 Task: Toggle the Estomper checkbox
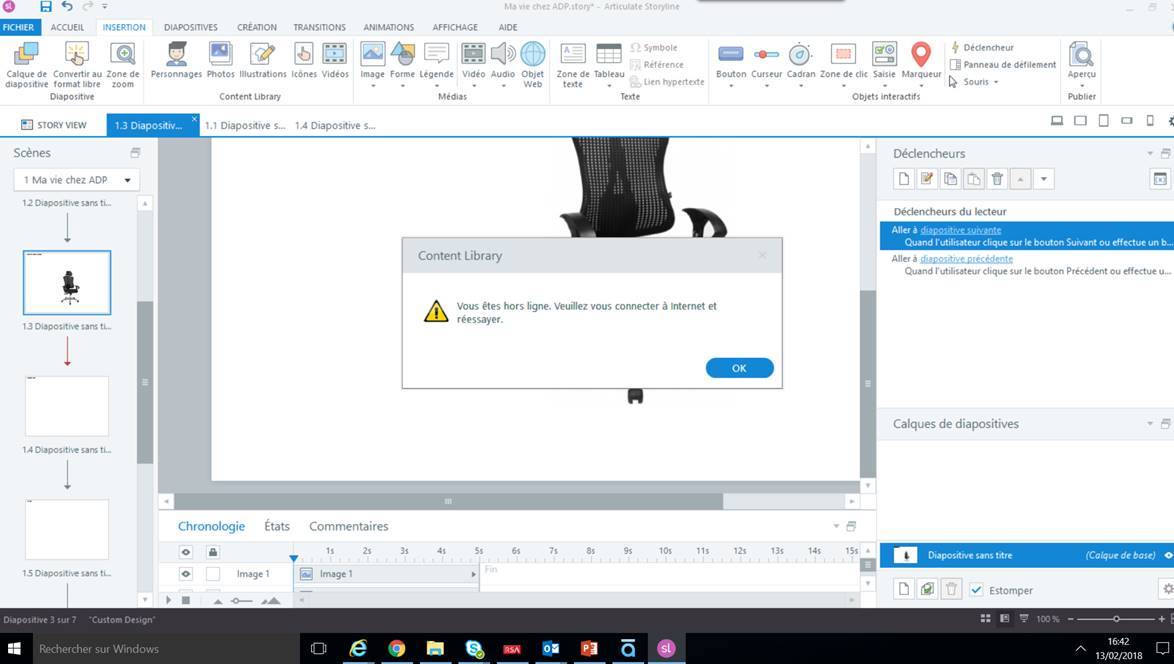(x=976, y=590)
